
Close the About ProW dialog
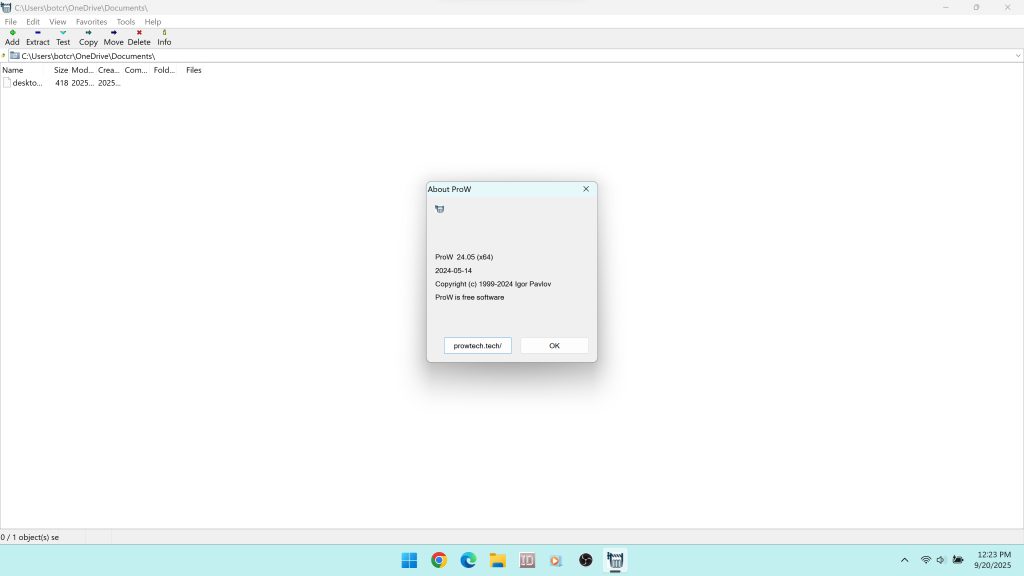point(586,189)
